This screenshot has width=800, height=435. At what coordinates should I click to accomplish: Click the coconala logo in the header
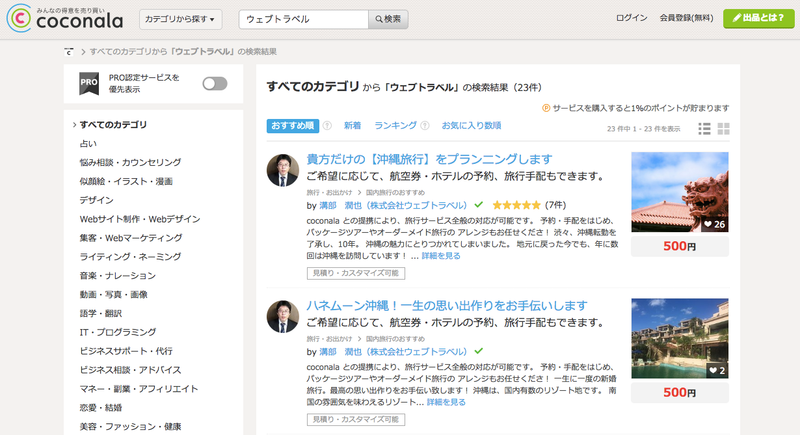(x=63, y=19)
